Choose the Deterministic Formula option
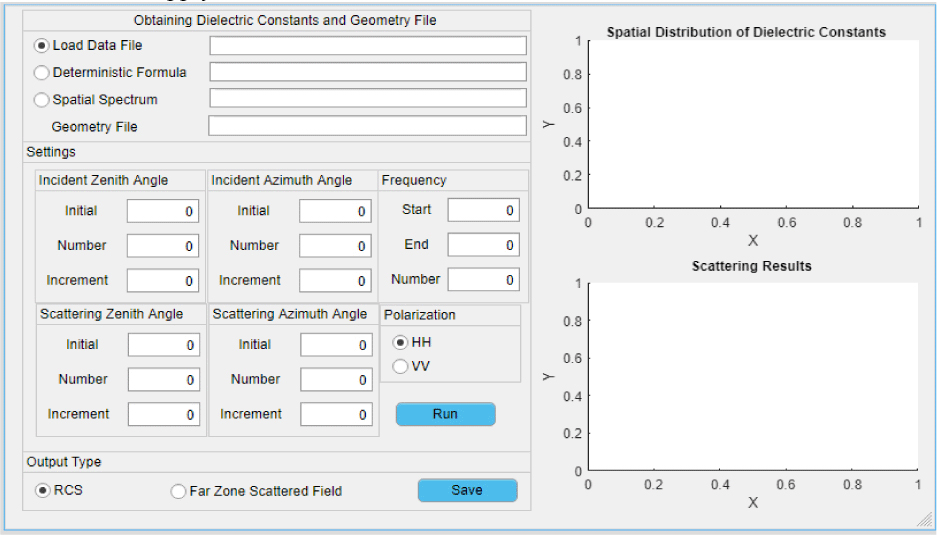The image size is (937, 535). coord(42,73)
